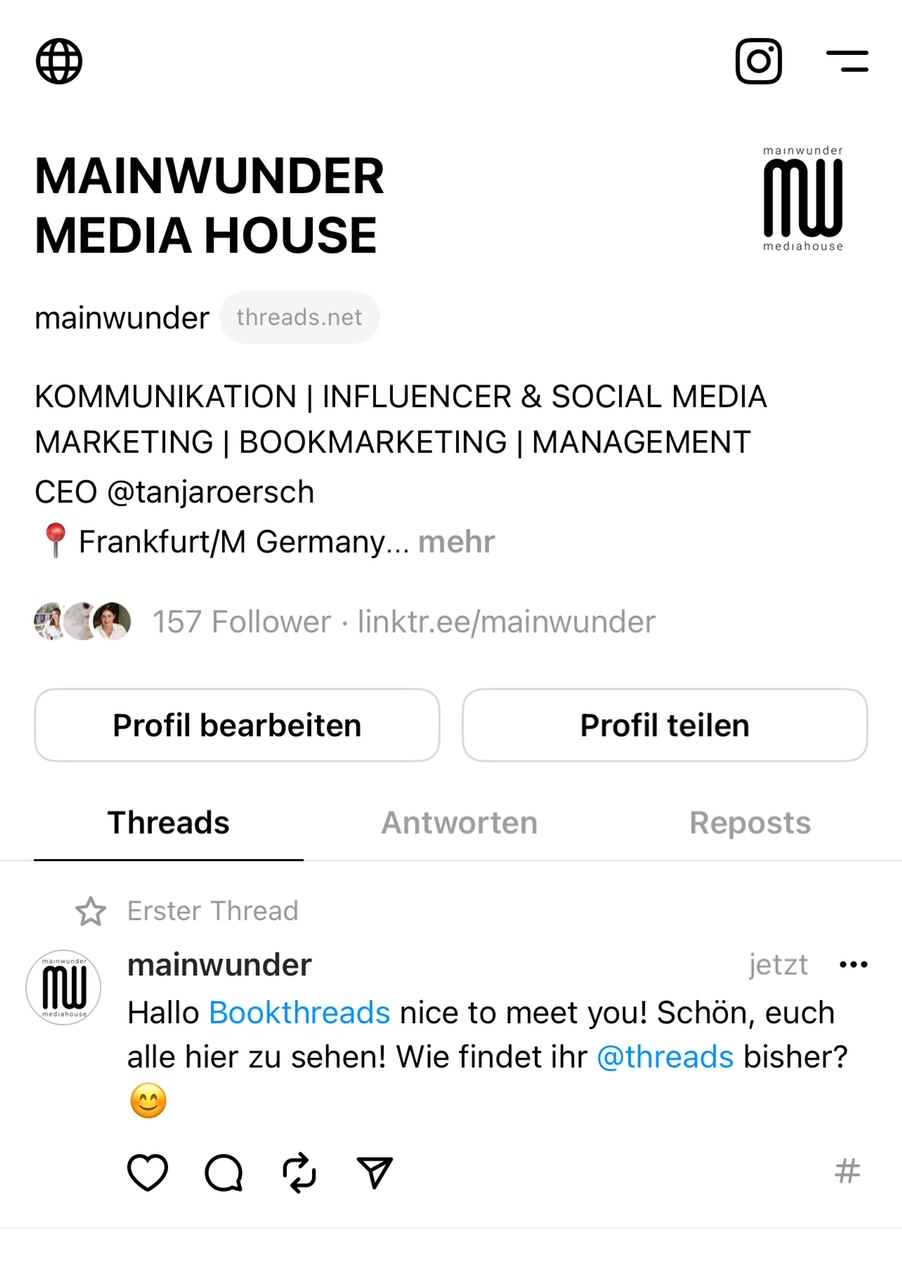
Task: Tap the globe icon at top left
Action: click(x=59, y=62)
